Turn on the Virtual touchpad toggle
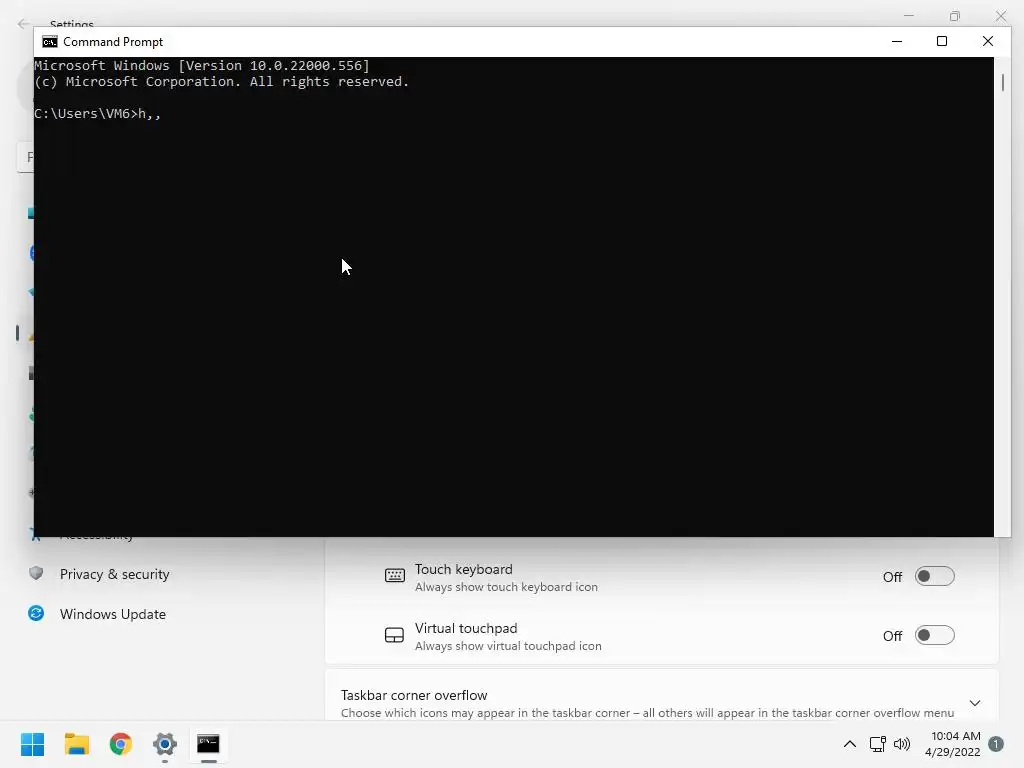This screenshot has height=768, width=1024. pyautogui.click(x=935, y=635)
